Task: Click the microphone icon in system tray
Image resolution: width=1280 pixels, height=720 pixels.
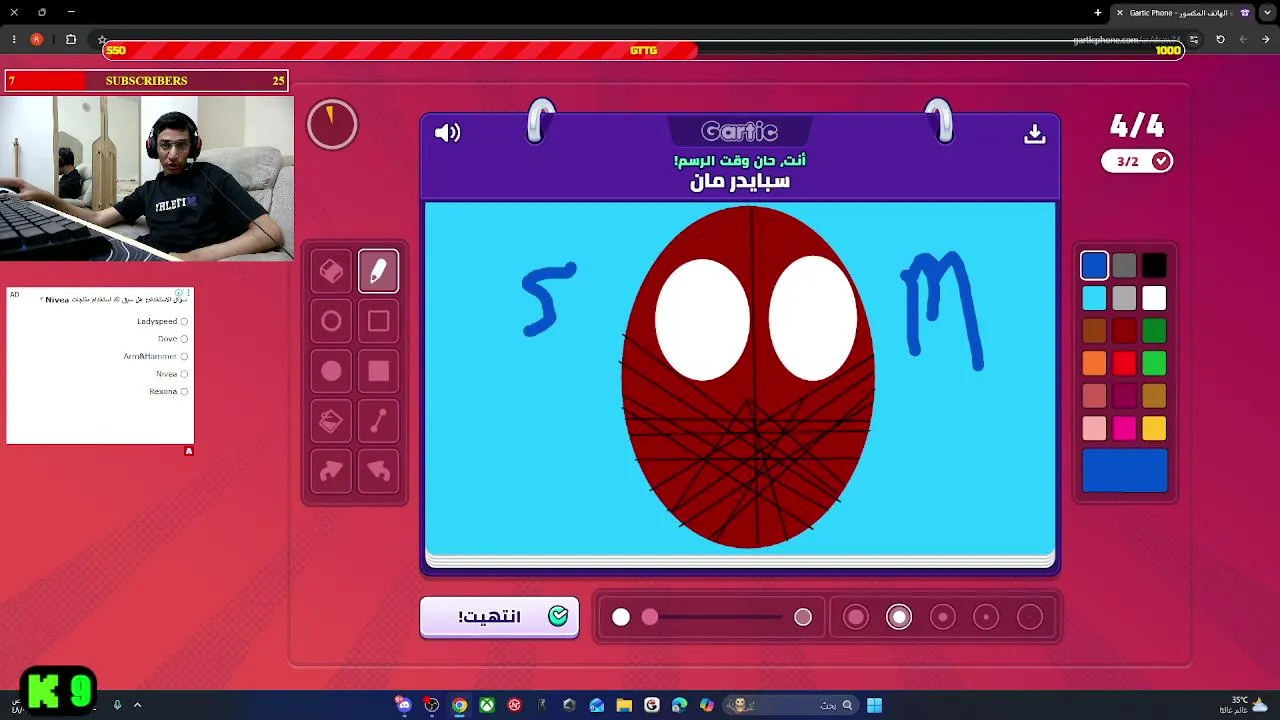Action: click(x=117, y=705)
